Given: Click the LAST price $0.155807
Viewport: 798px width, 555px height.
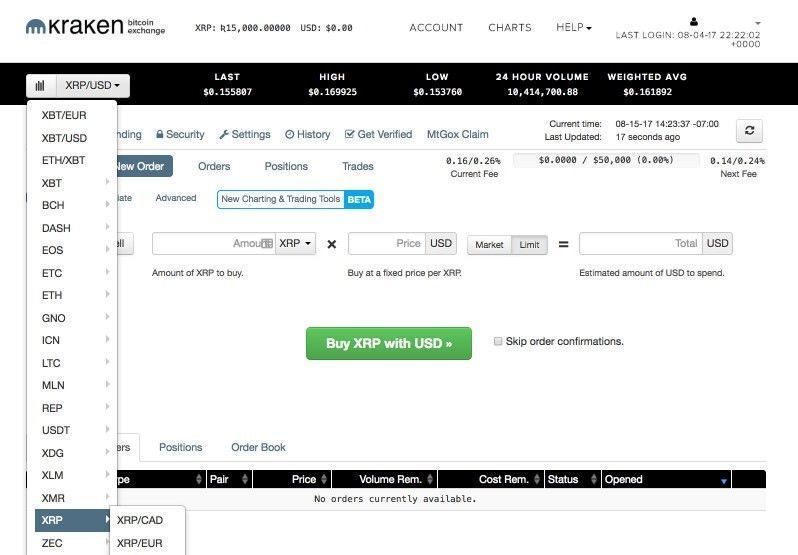Looking at the screenshot, I should (227, 92).
